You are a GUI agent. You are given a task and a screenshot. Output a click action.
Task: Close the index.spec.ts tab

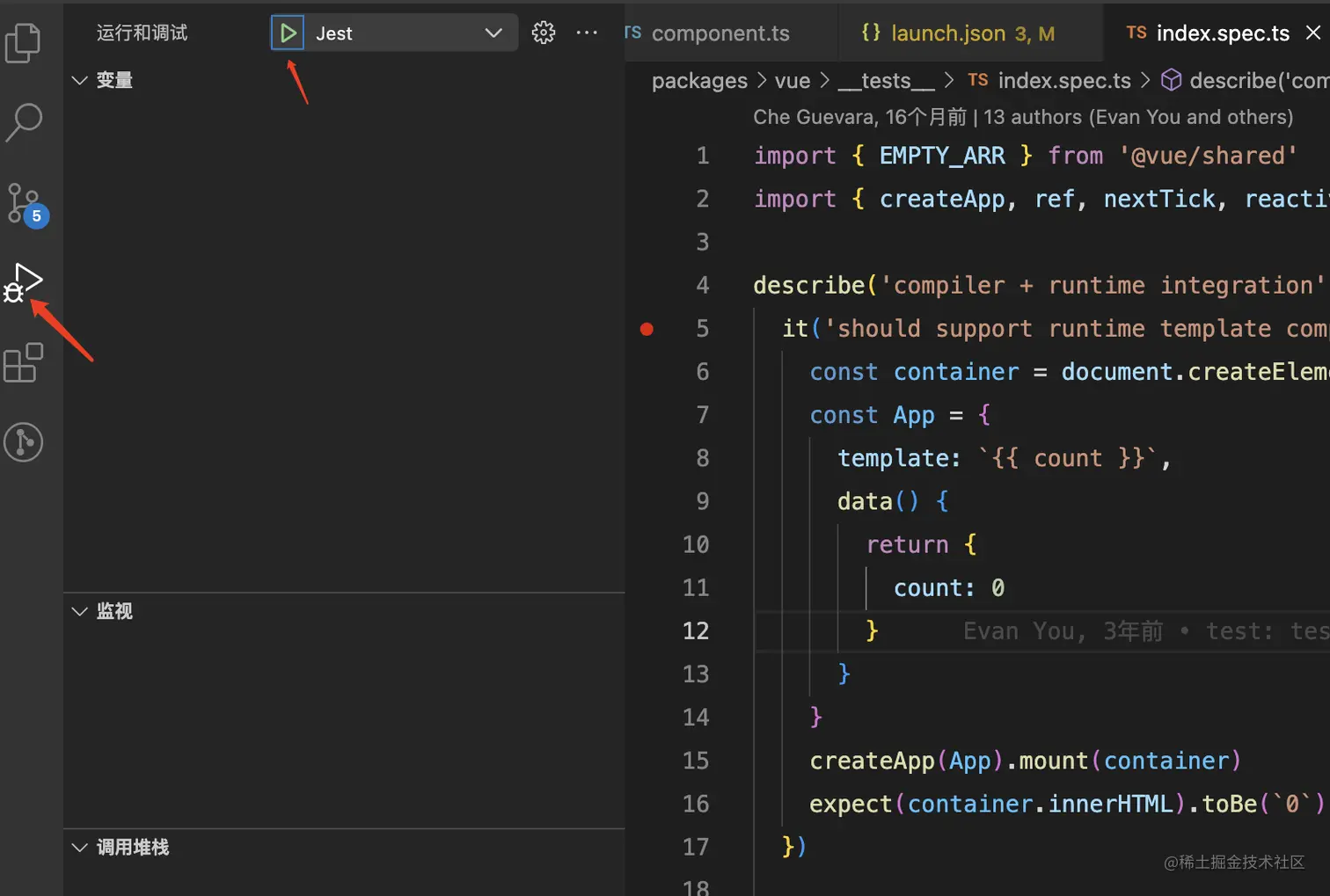coord(1313,33)
